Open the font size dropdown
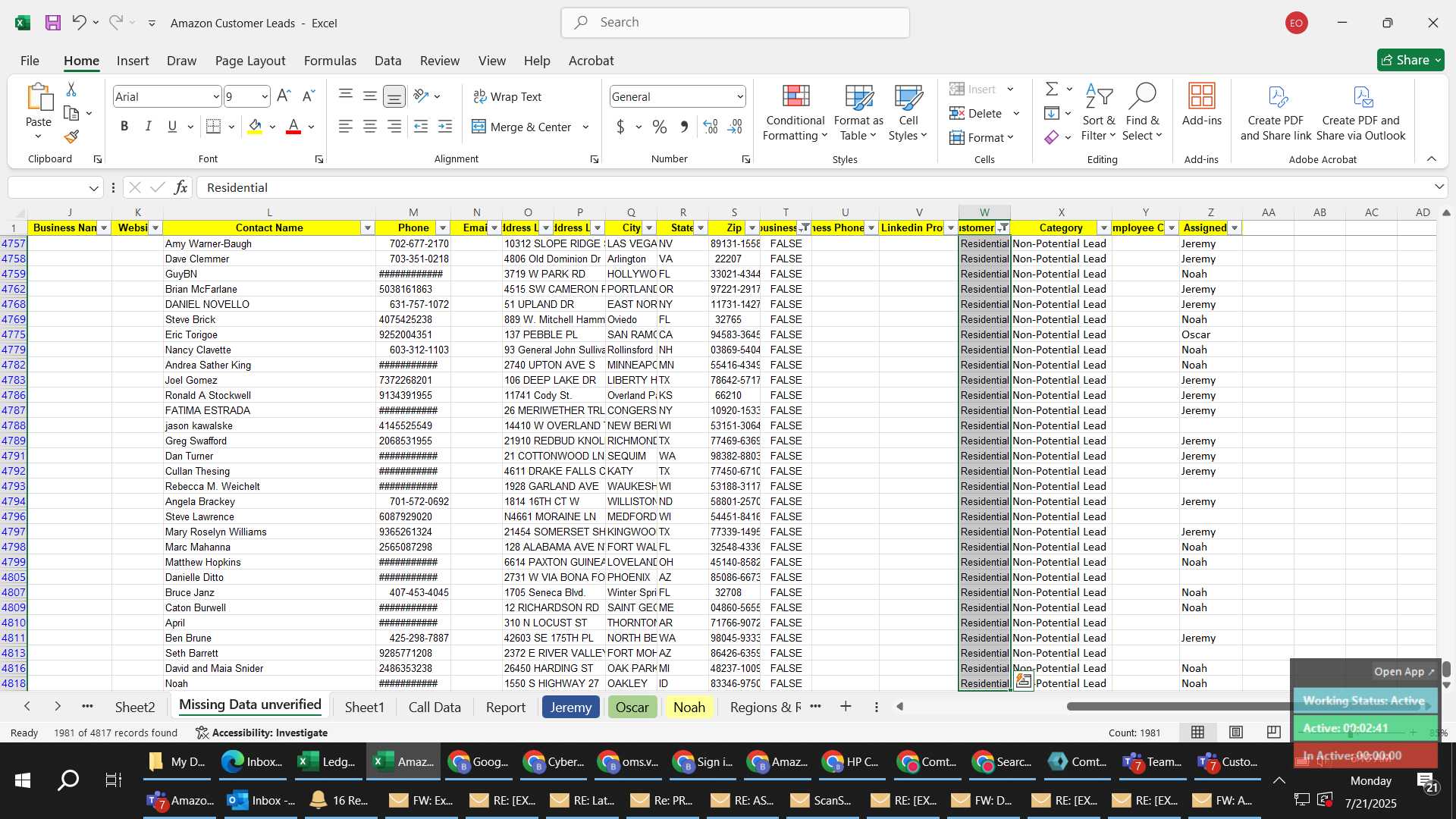Screen dimensions: 1456x819 coord(265,96)
